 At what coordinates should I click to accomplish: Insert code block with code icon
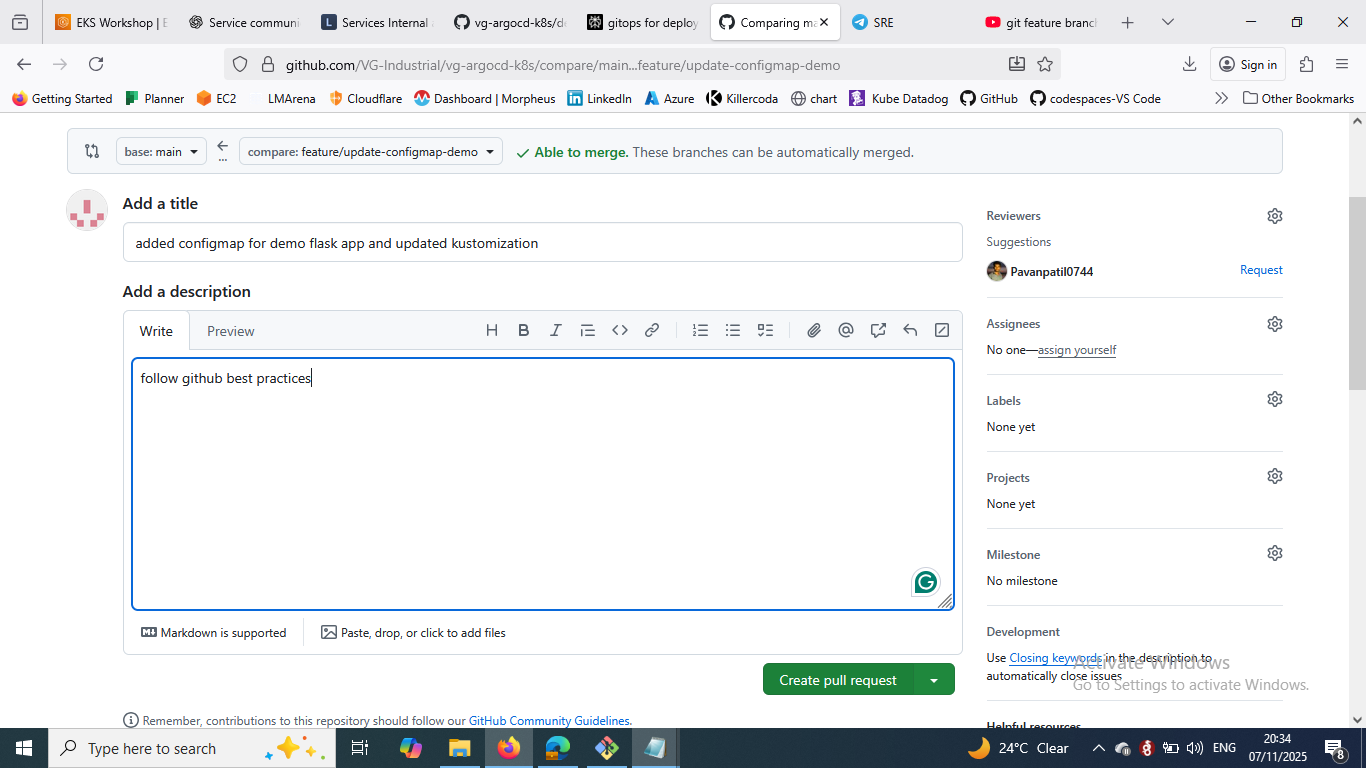pyautogui.click(x=620, y=330)
